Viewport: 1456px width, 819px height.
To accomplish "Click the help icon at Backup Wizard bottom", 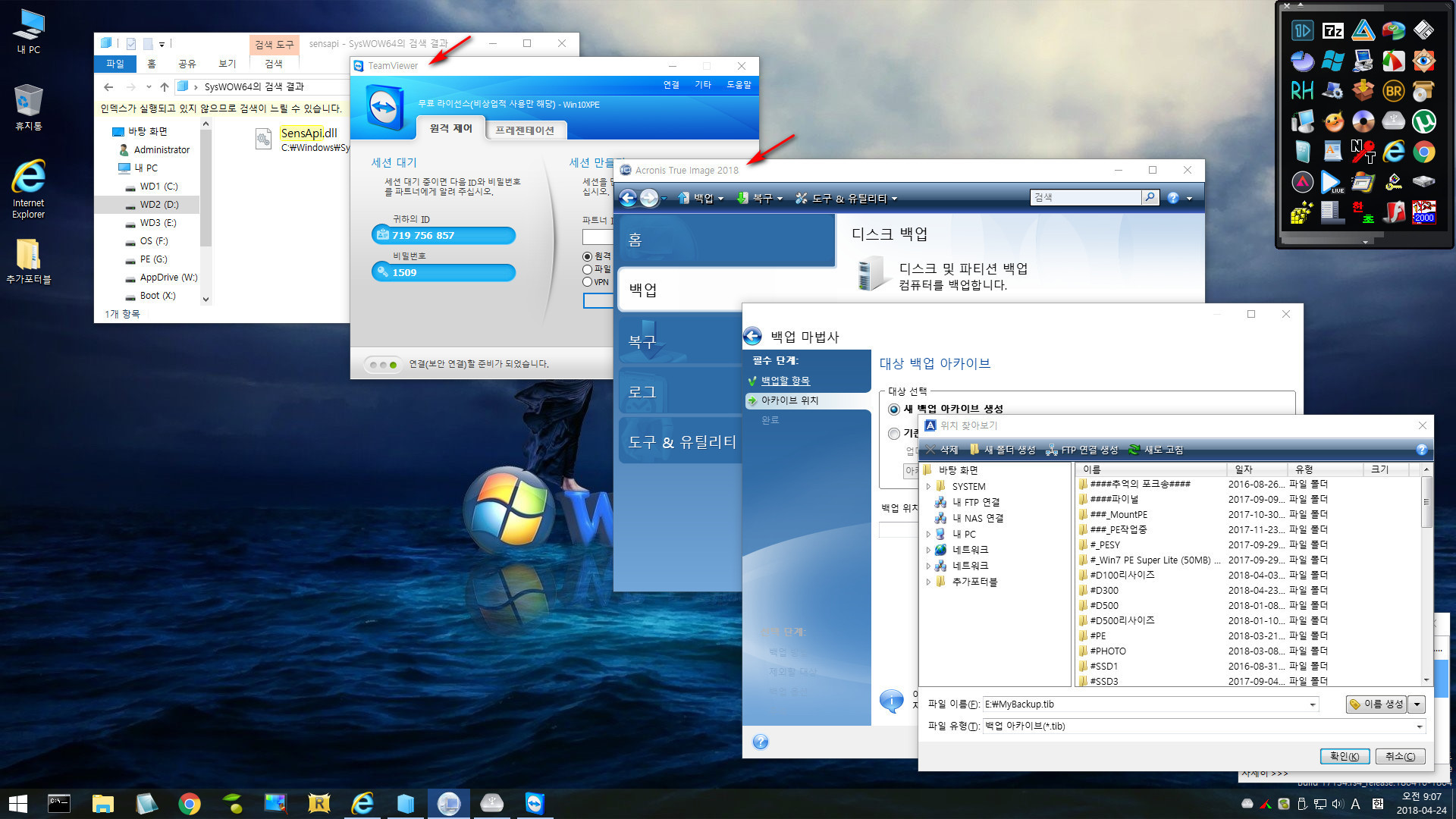I will tap(761, 742).
